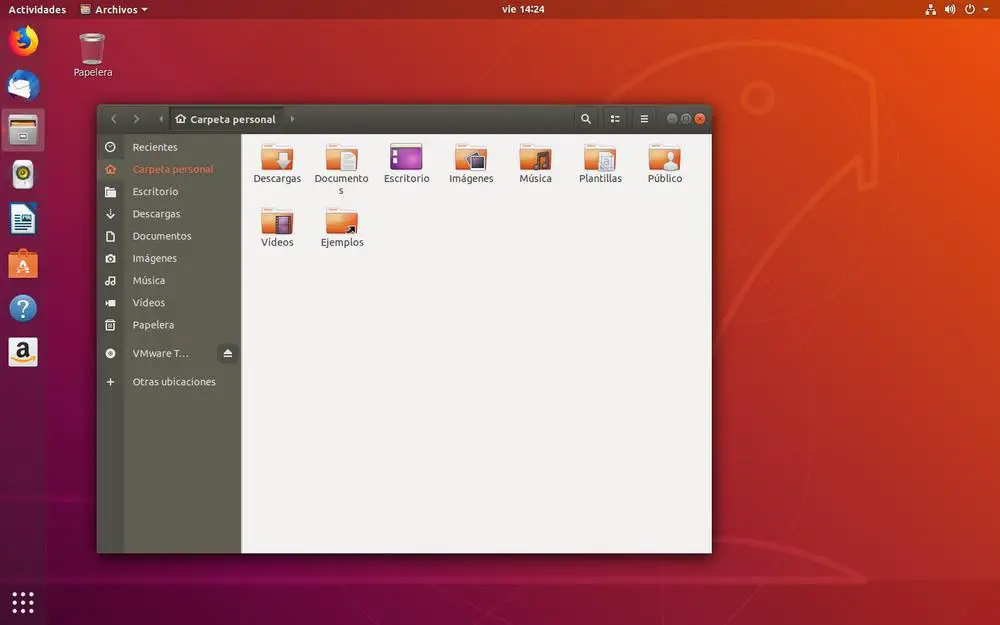The height and width of the screenshot is (625, 1000).
Task: Click Actividades in the top bar
Action: pos(37,9)
